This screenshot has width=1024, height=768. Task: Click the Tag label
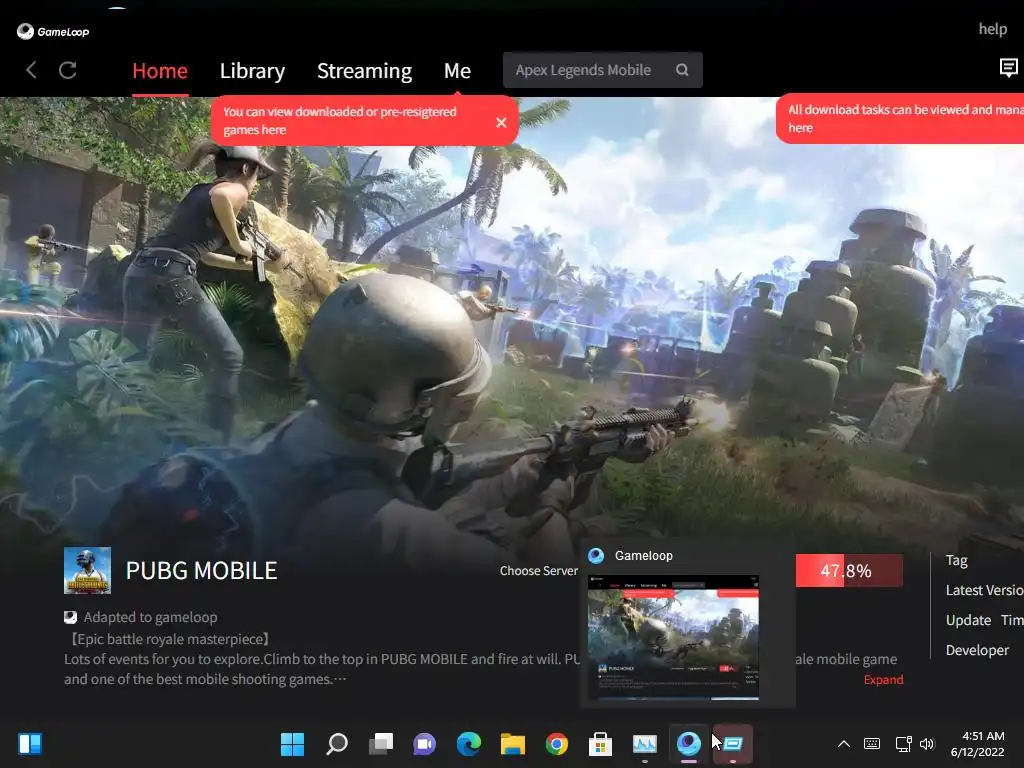point(957,560)
